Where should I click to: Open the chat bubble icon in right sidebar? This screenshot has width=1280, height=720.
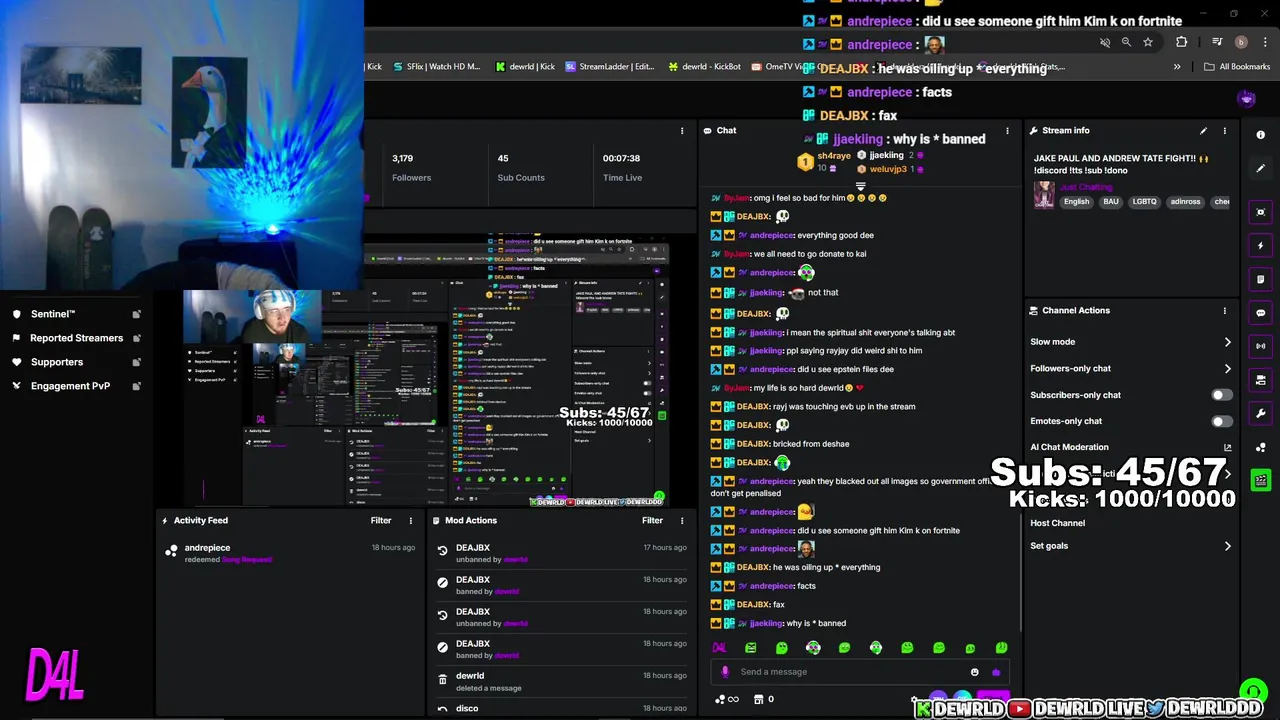1260,313
